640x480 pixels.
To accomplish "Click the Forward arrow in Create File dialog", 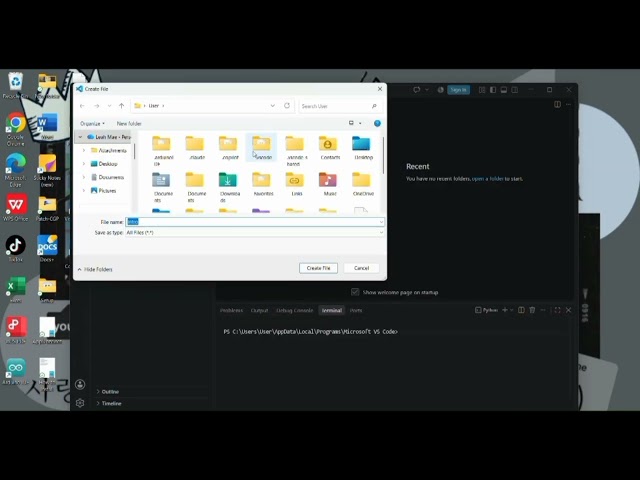I will [x=97, y=106].
